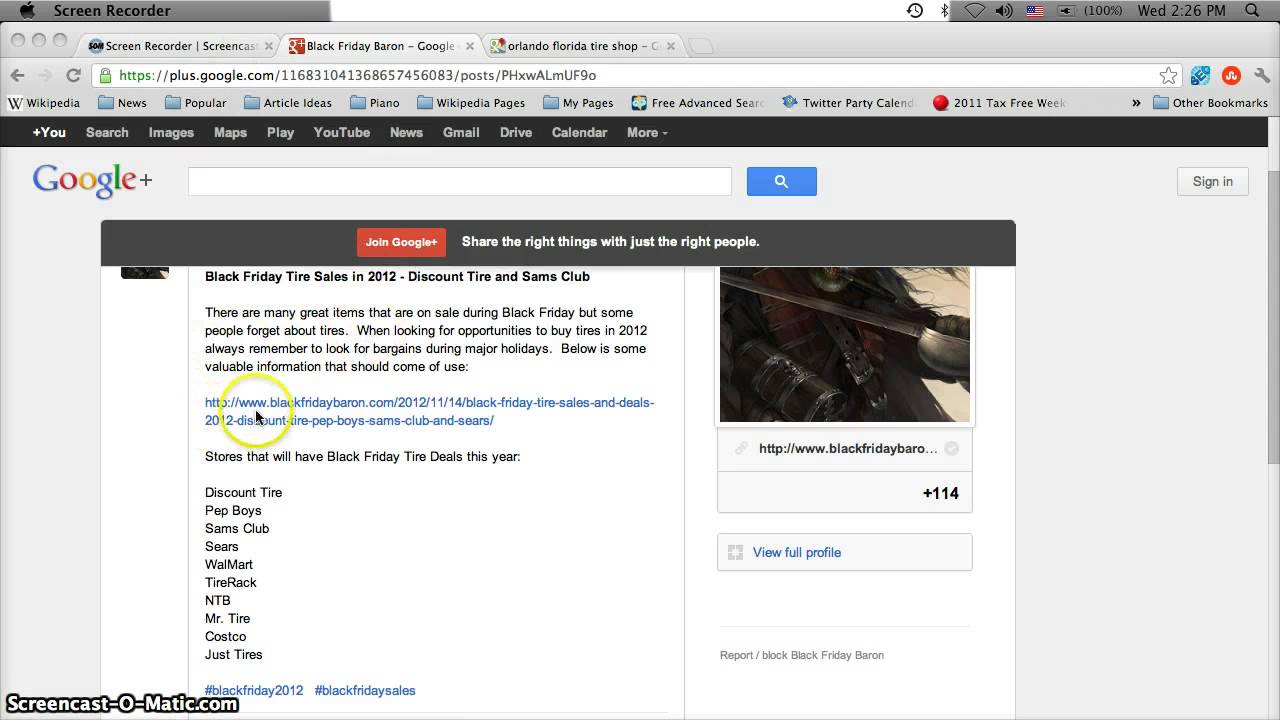Click the Google+ logo

92,180
